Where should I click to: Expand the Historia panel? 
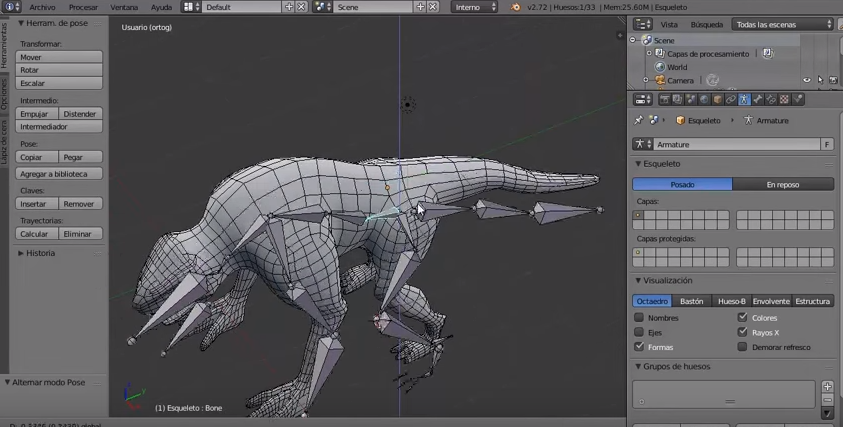[x=21, y=253]
